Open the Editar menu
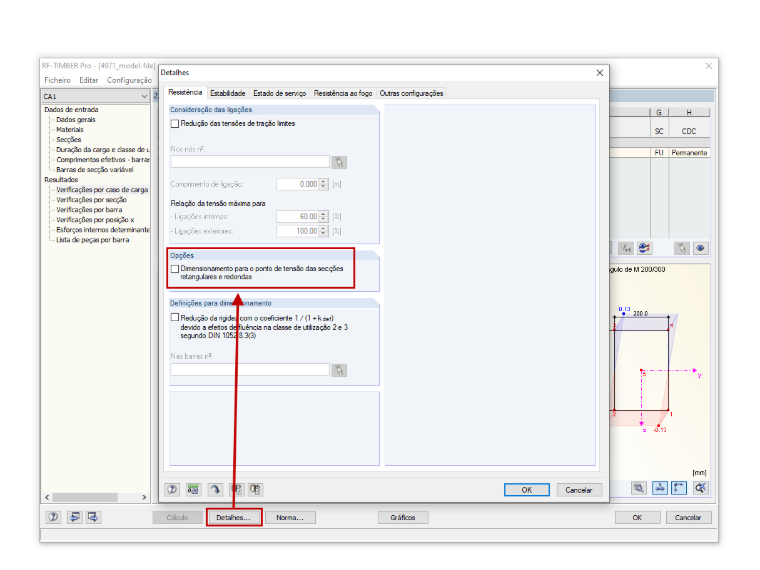Screen dimensions: 760x570 89,80
